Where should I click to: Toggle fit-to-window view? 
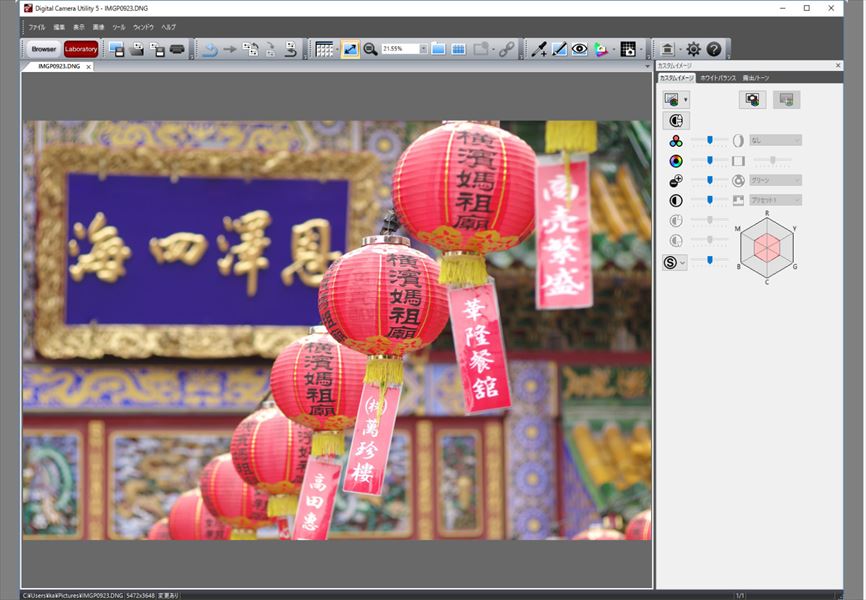[350, 49]
